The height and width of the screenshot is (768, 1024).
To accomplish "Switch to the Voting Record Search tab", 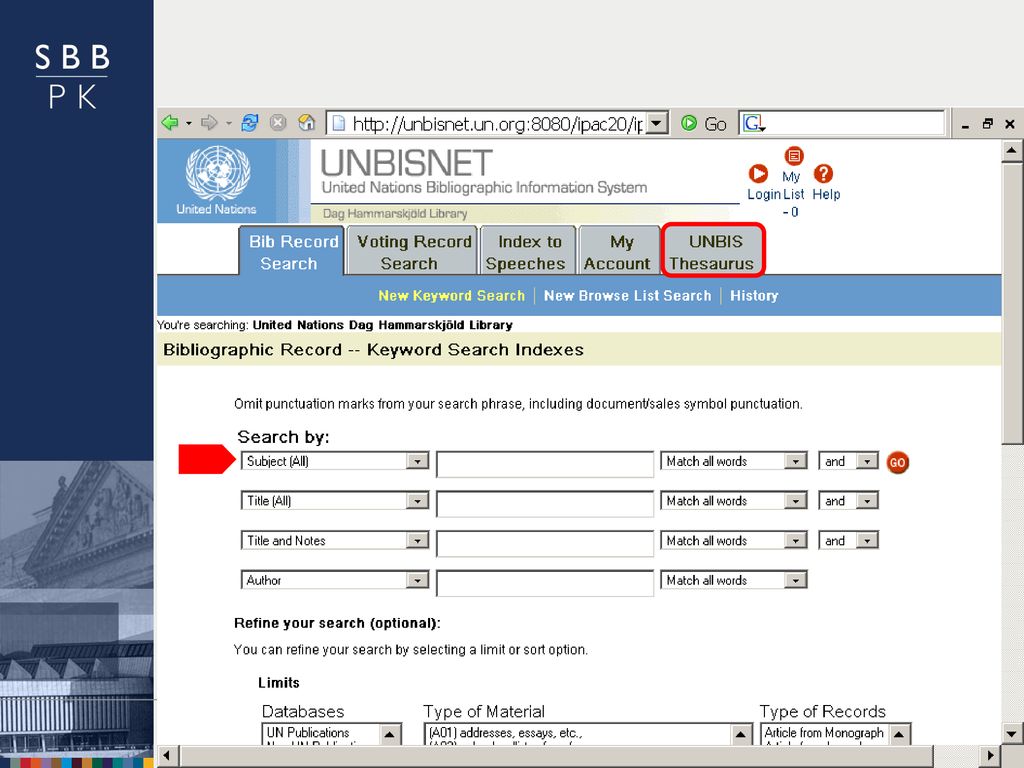I will point(413,251).
